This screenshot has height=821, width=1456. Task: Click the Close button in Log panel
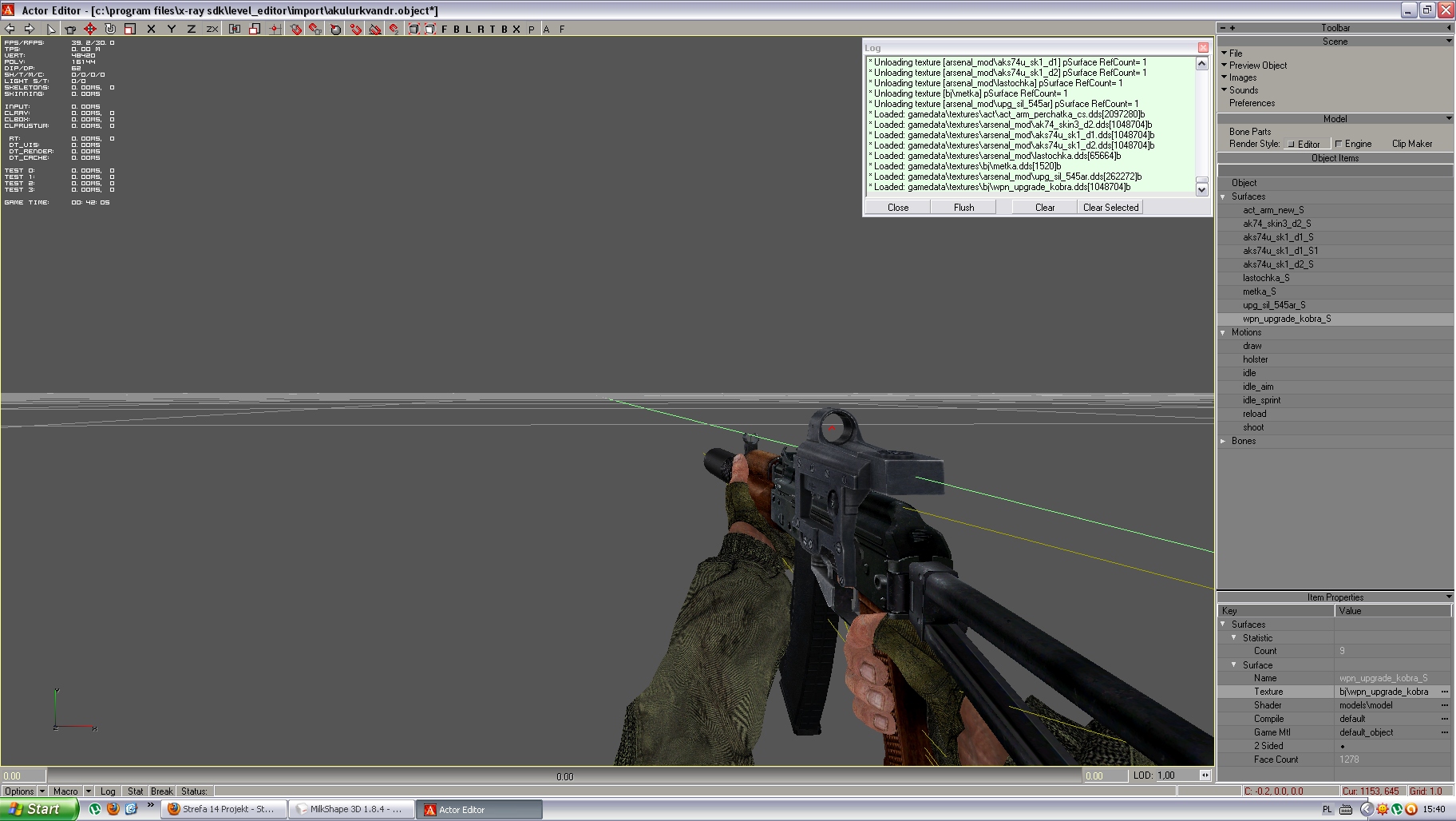point(898,207)
